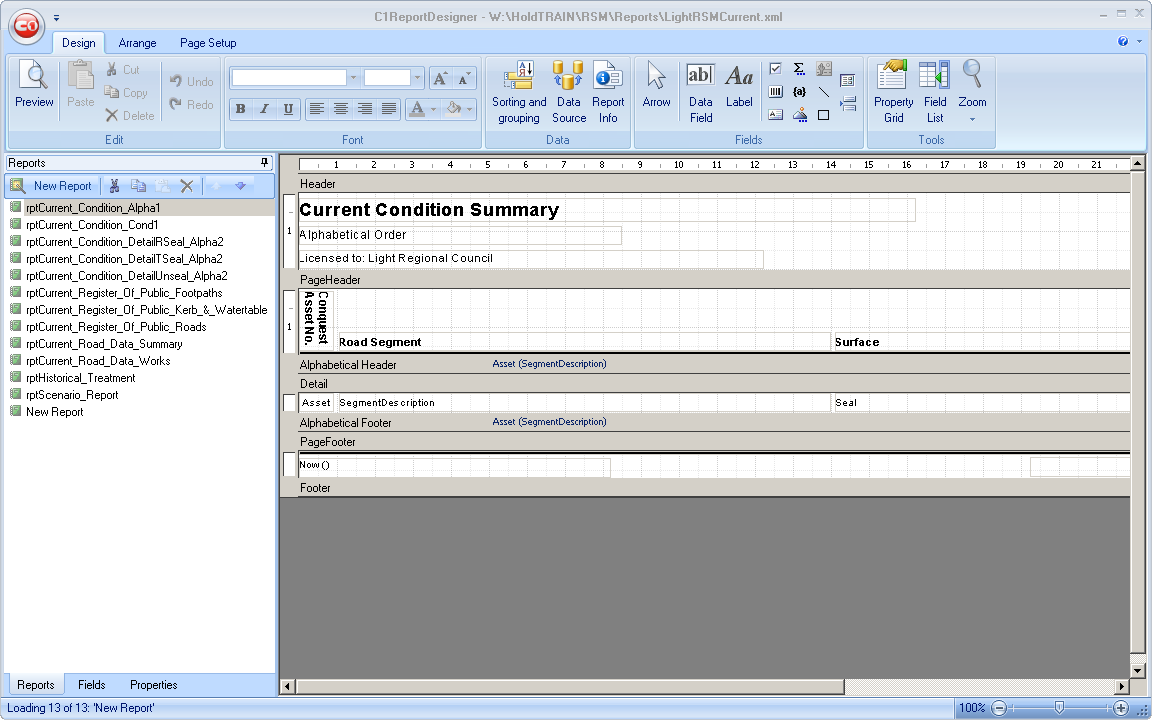Open fill color dropdown arrow

click(x=469, y=109)
